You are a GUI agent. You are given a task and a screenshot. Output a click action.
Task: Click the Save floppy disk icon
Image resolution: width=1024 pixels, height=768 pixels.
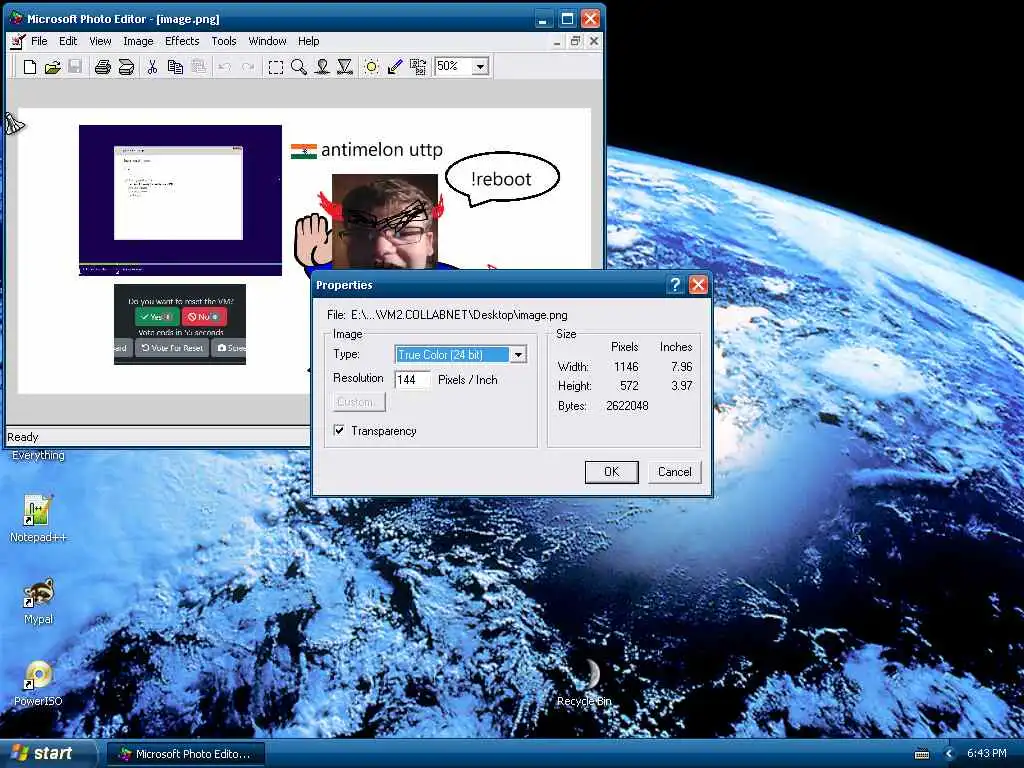pos(75,67)
